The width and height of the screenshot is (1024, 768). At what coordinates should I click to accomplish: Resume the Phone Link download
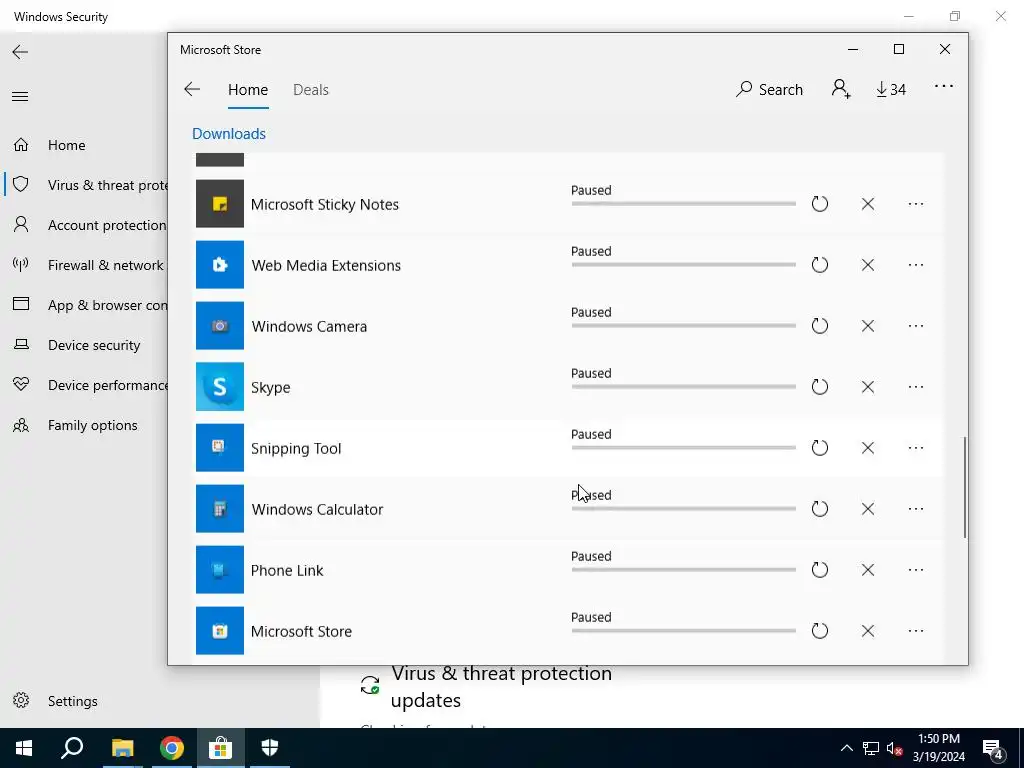(820, 570)
